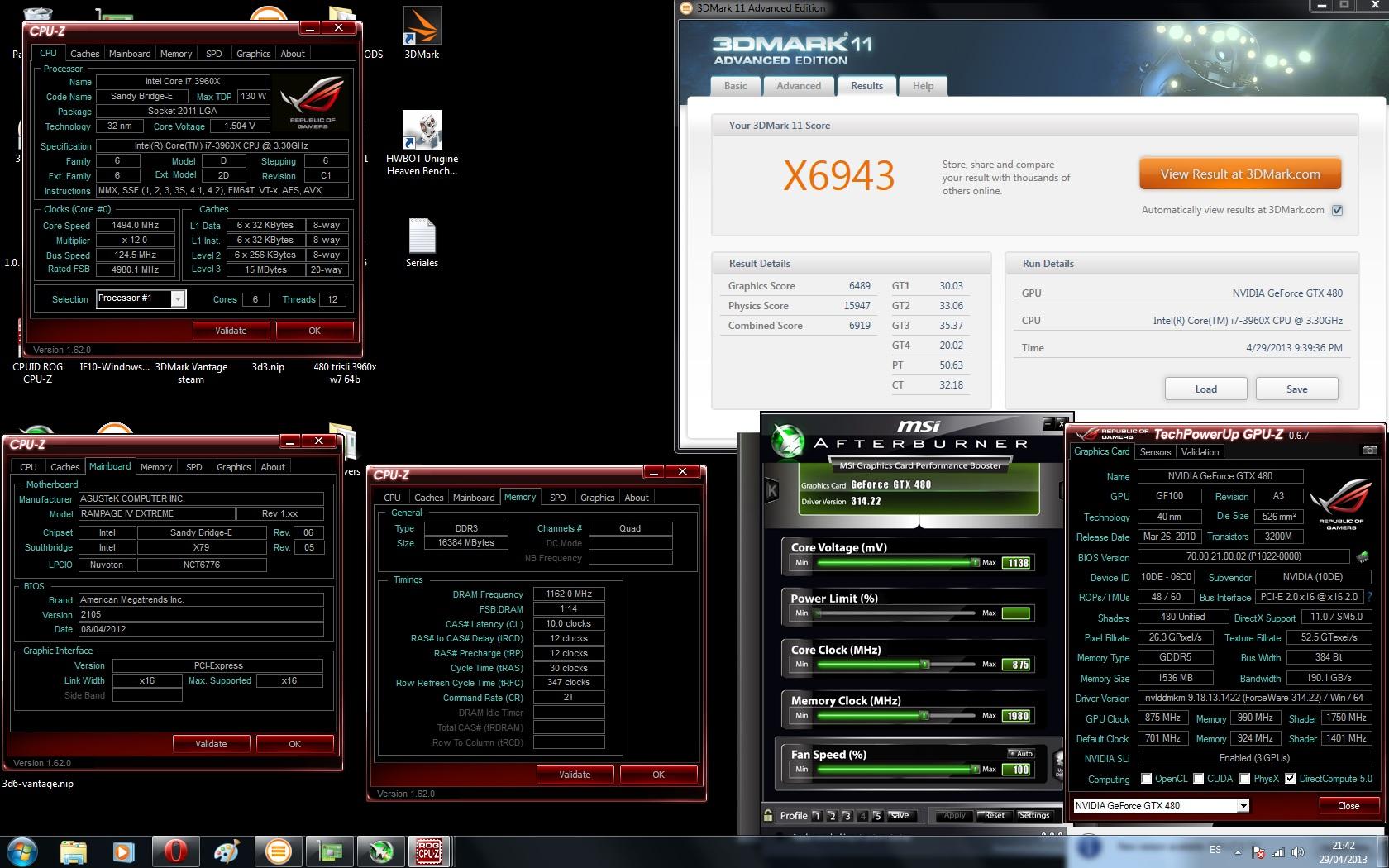Open Paint from the taskbar
Viewport: 1389px width, 868px height.
[227, 851]
